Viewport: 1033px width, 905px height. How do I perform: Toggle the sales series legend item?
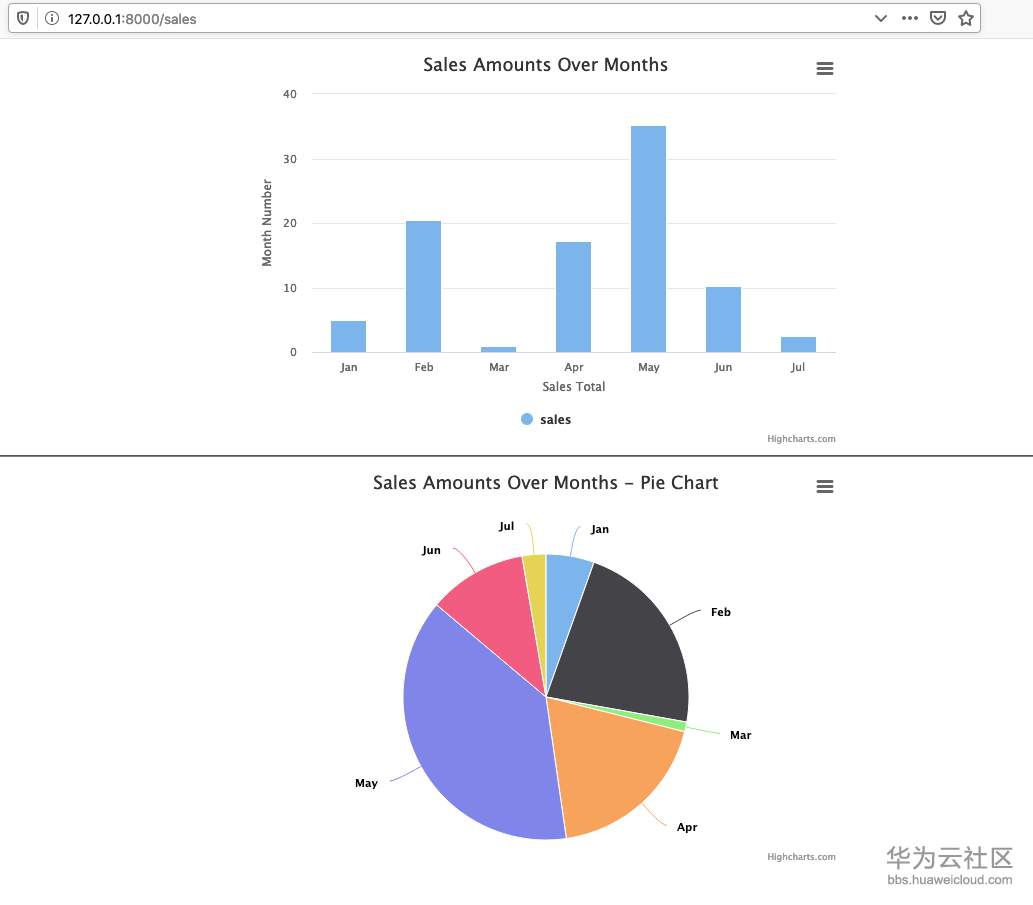point(546,420)
